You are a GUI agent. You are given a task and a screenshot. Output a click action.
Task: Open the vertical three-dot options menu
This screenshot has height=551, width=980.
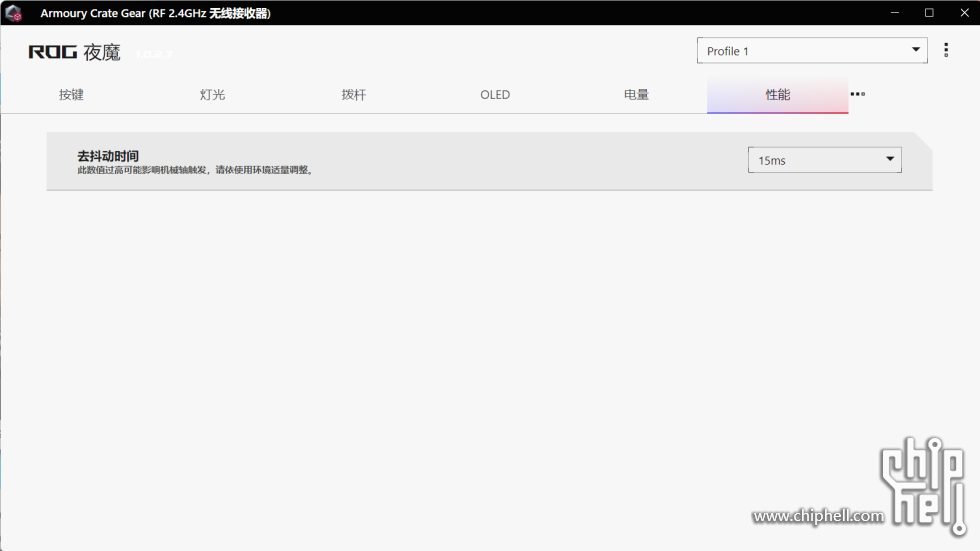point(946,50)
